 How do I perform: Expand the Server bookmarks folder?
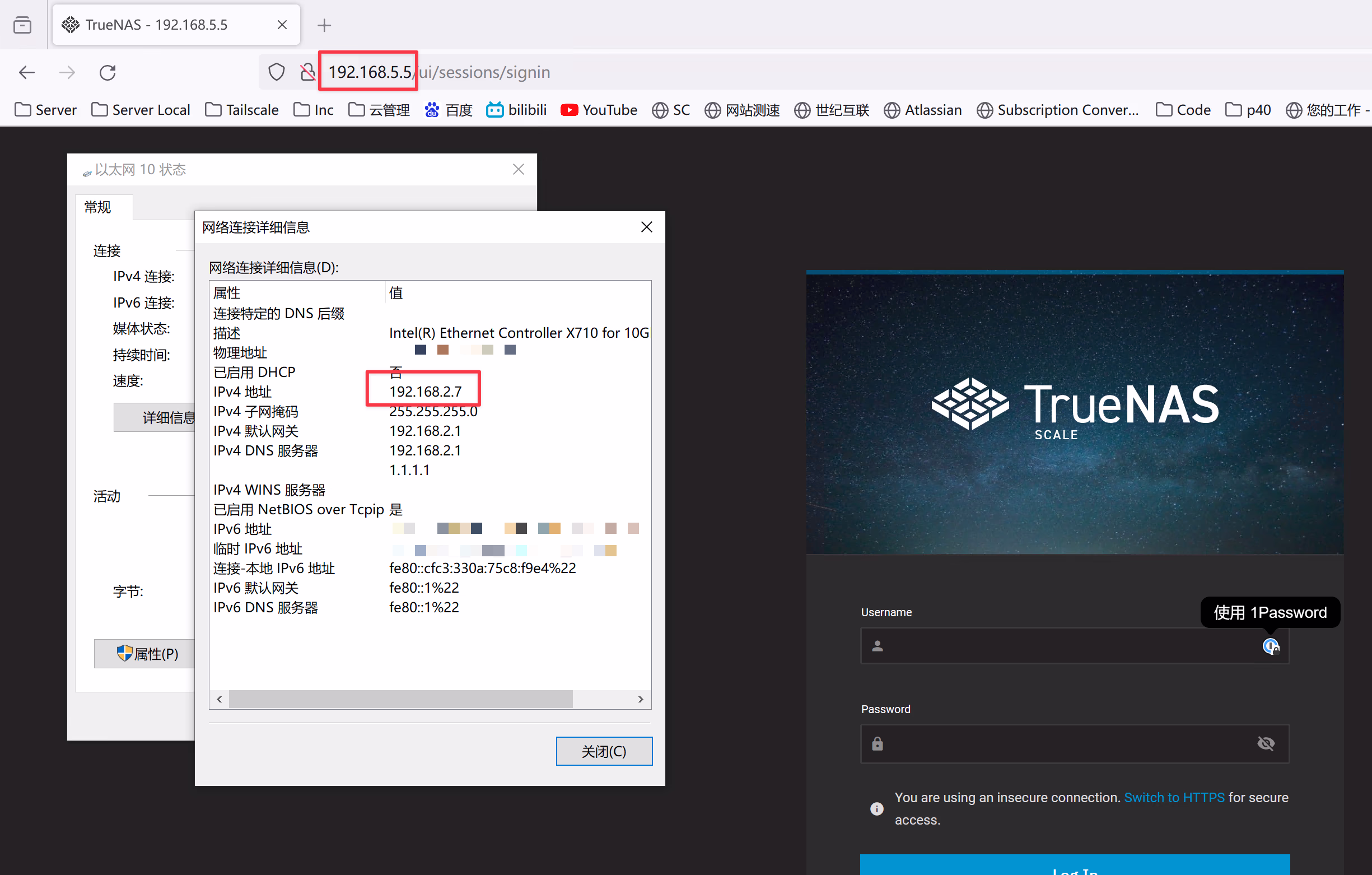tap(45, 109)
